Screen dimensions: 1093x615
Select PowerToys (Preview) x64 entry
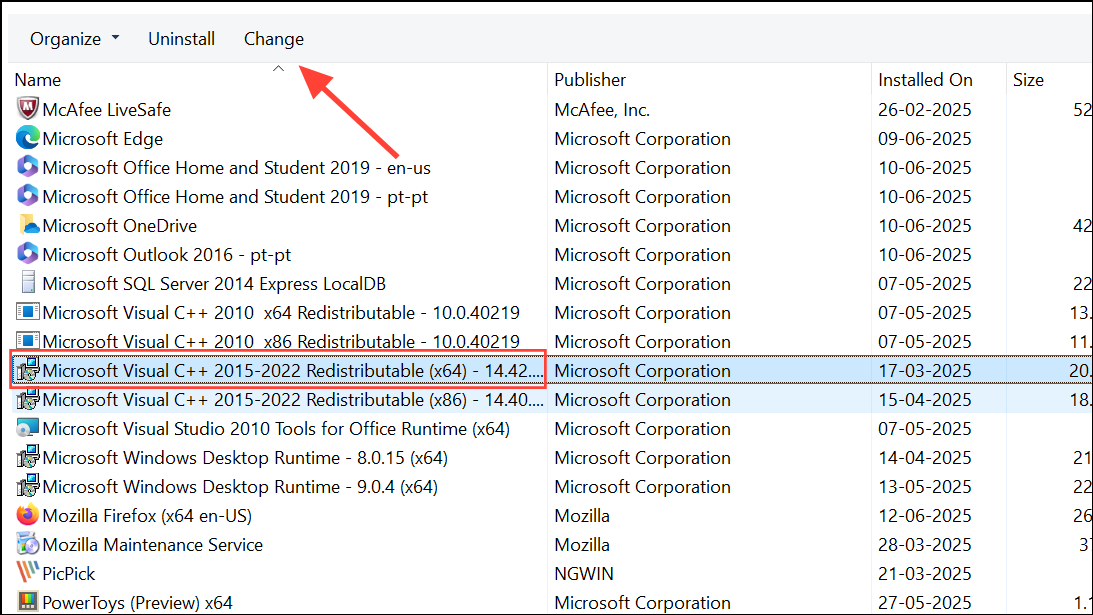tap(137, 602)
